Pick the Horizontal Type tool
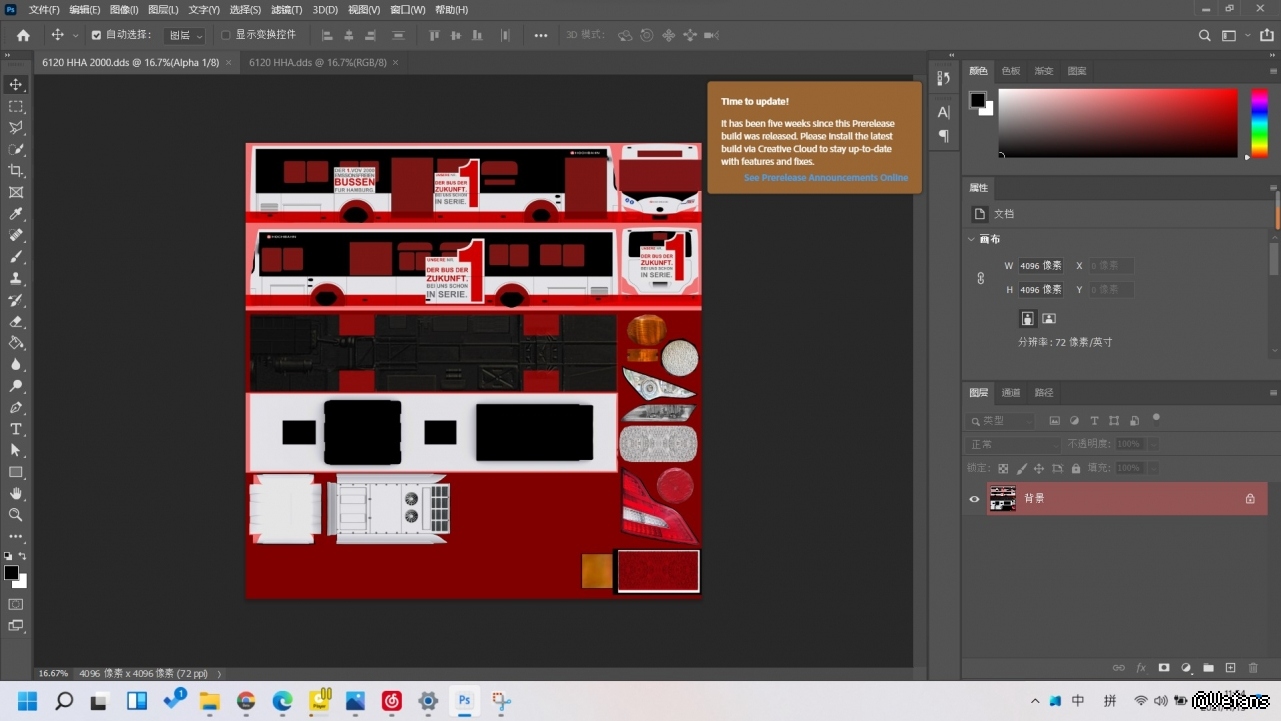Image resolution: width=1281 pixels, height=721 pixels. (16, 429)
